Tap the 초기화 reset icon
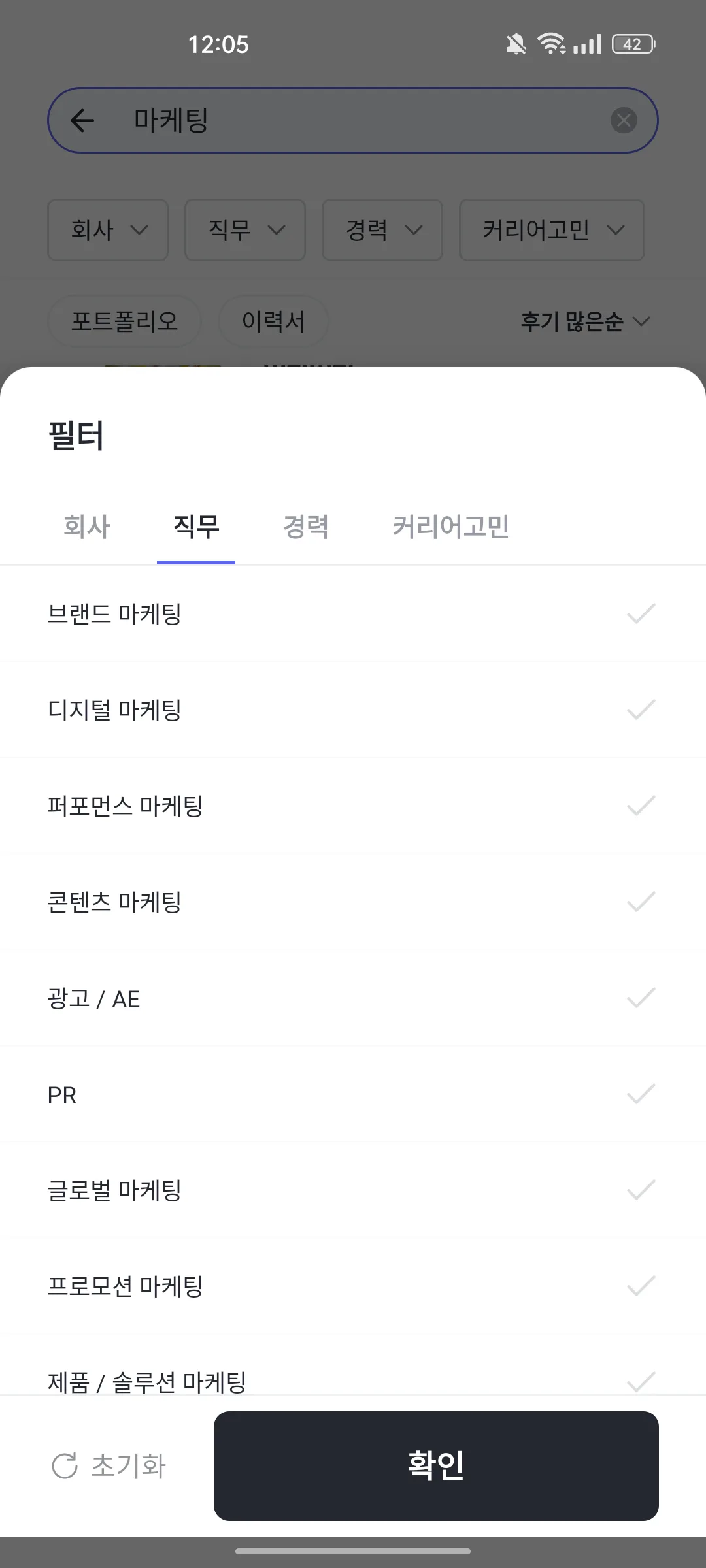 click(65, 1465)
